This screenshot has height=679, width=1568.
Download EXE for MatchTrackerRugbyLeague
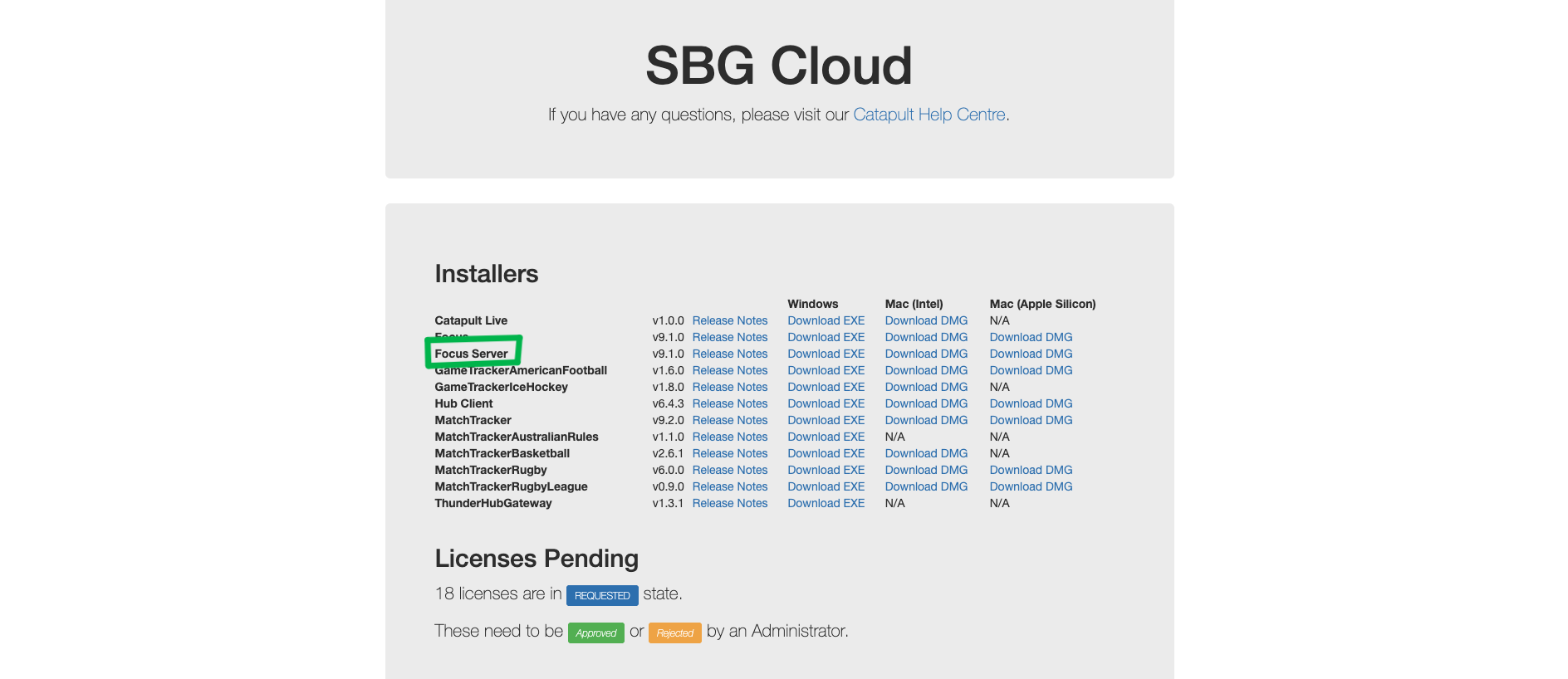tap(826, 486)
